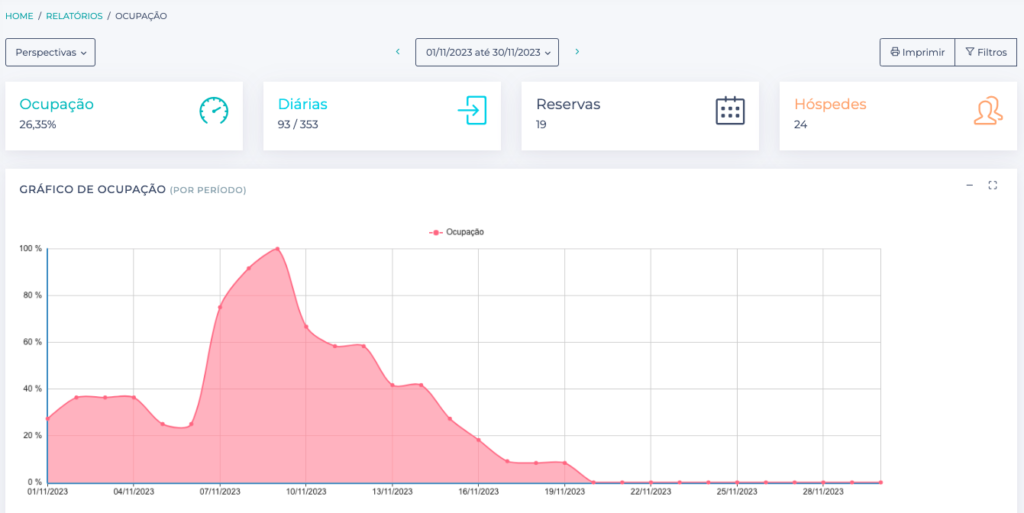
Task: Click the GRÁFICO DE OCUPAÇÃO heading
Action: point(93,189)
